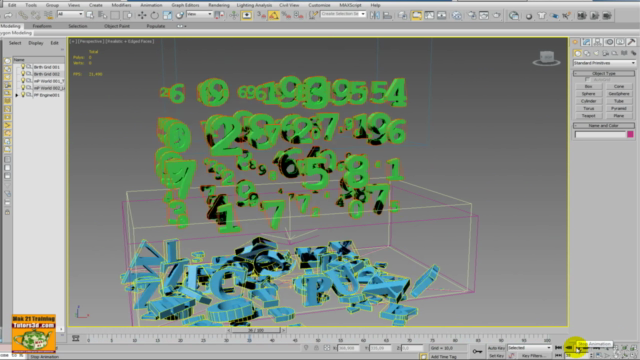Screen dimensions: 640x360
Task: Open the Create Selection Set dropdown
Action: click(343, 14)
